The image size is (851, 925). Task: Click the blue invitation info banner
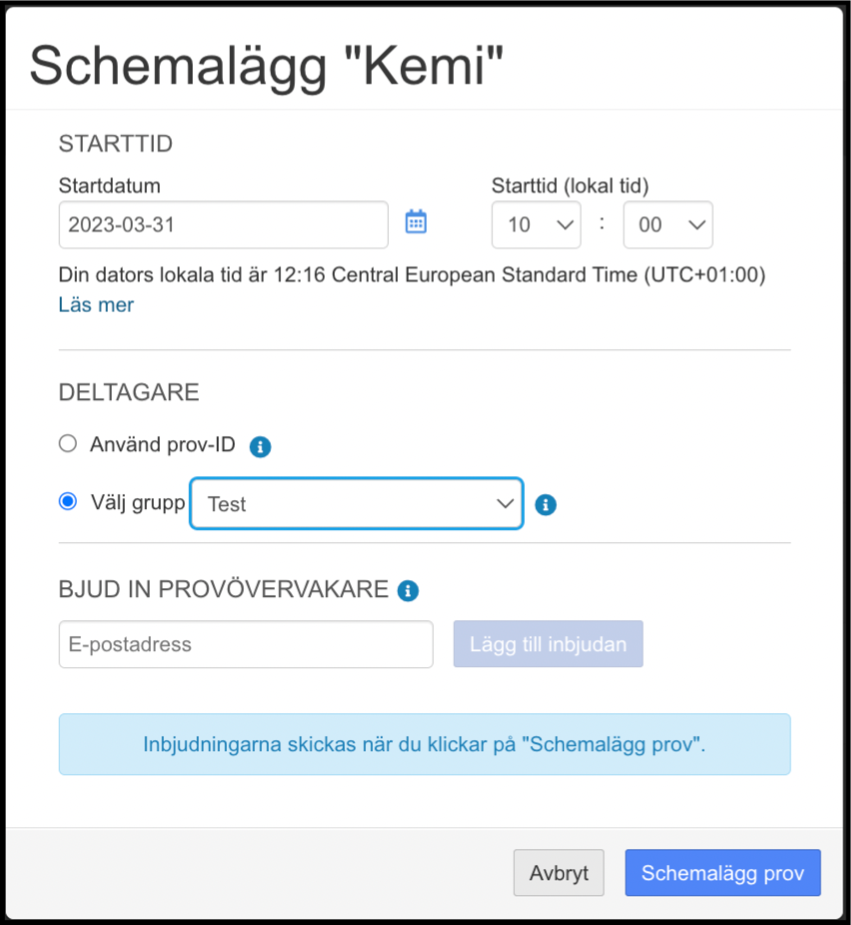425,744
